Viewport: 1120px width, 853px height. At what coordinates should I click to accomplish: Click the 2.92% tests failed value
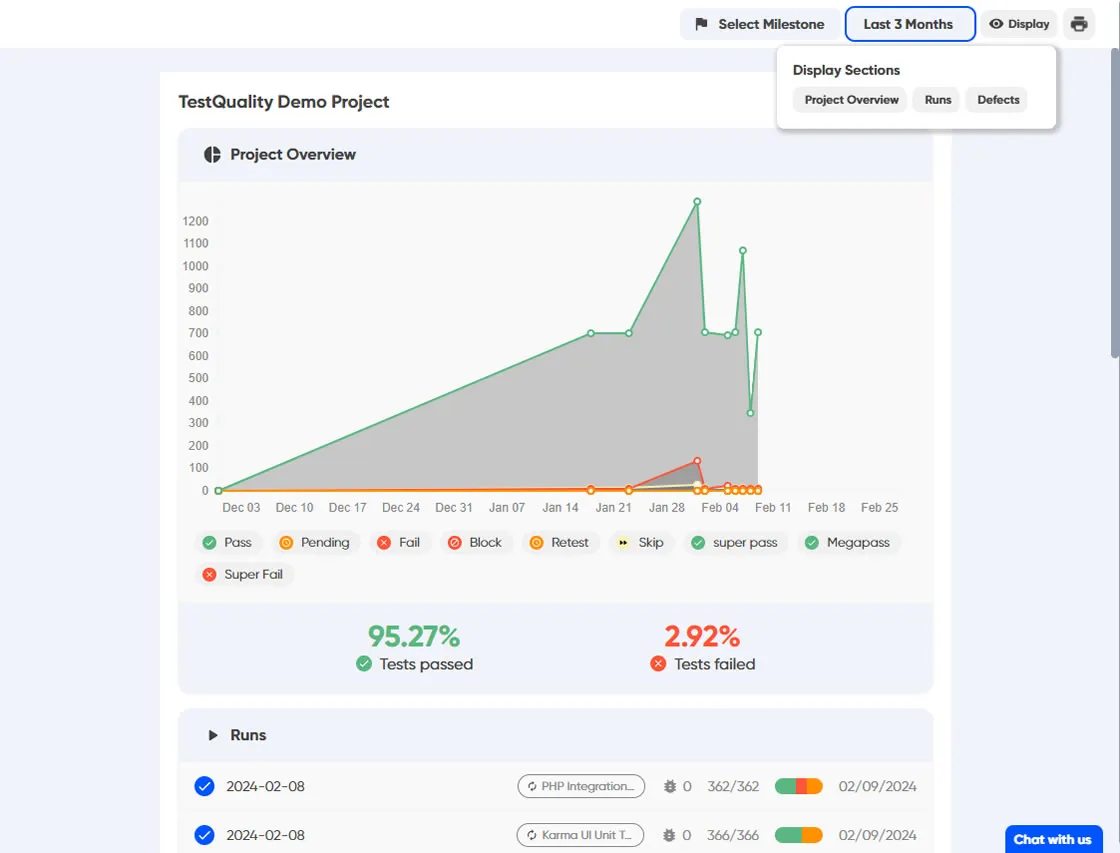(x=702, y=636)
